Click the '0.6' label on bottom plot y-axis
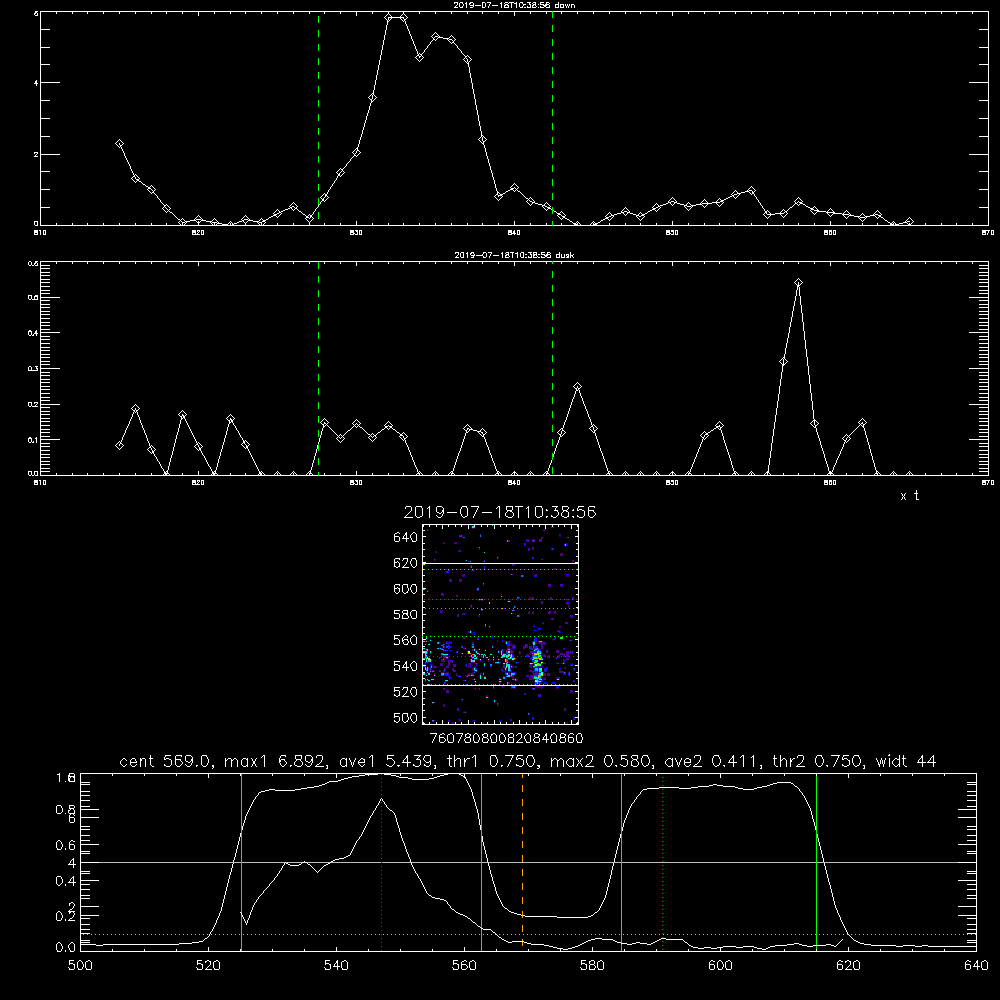The height and width of the screenshot is (1000, 1000). (66, 845)
